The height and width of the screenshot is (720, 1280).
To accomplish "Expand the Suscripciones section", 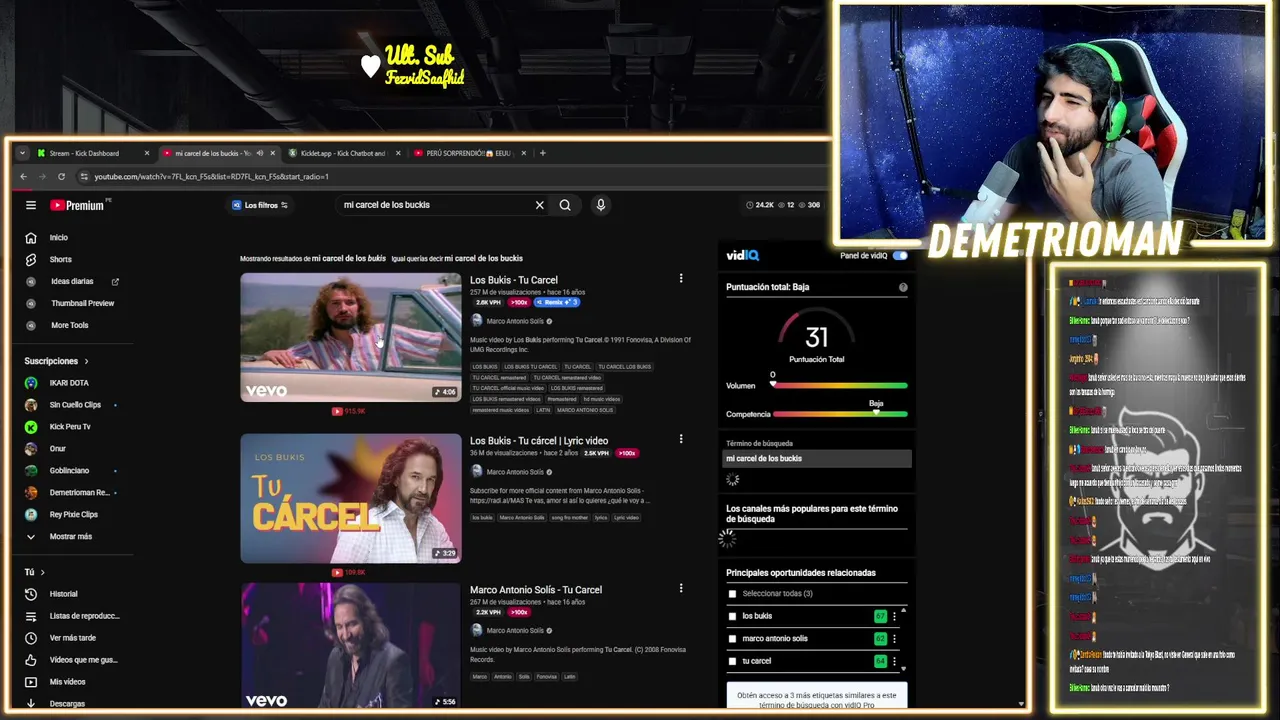I will (56, 361).
